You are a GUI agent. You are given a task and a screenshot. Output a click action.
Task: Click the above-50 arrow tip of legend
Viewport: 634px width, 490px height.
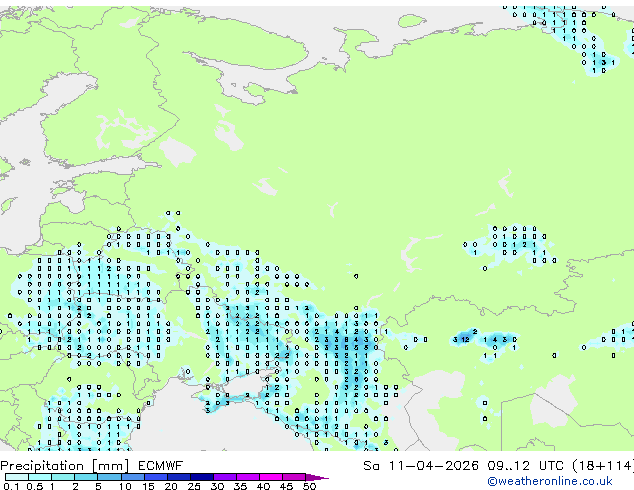pos(317,478)
